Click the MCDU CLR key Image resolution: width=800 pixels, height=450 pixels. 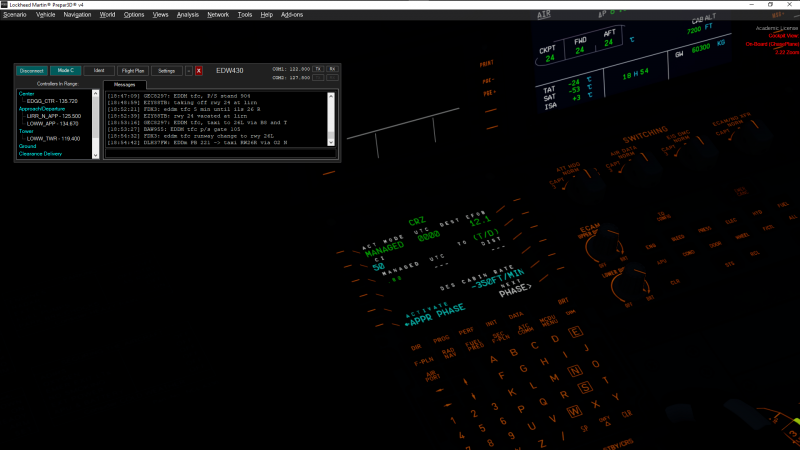[627, 414]
